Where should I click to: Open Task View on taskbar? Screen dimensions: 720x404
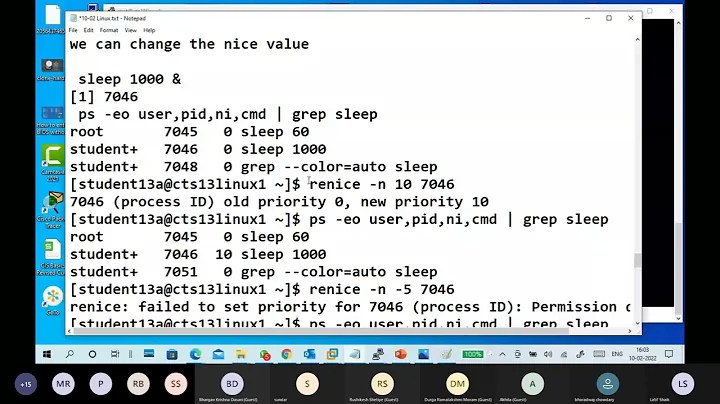point(115,354)
